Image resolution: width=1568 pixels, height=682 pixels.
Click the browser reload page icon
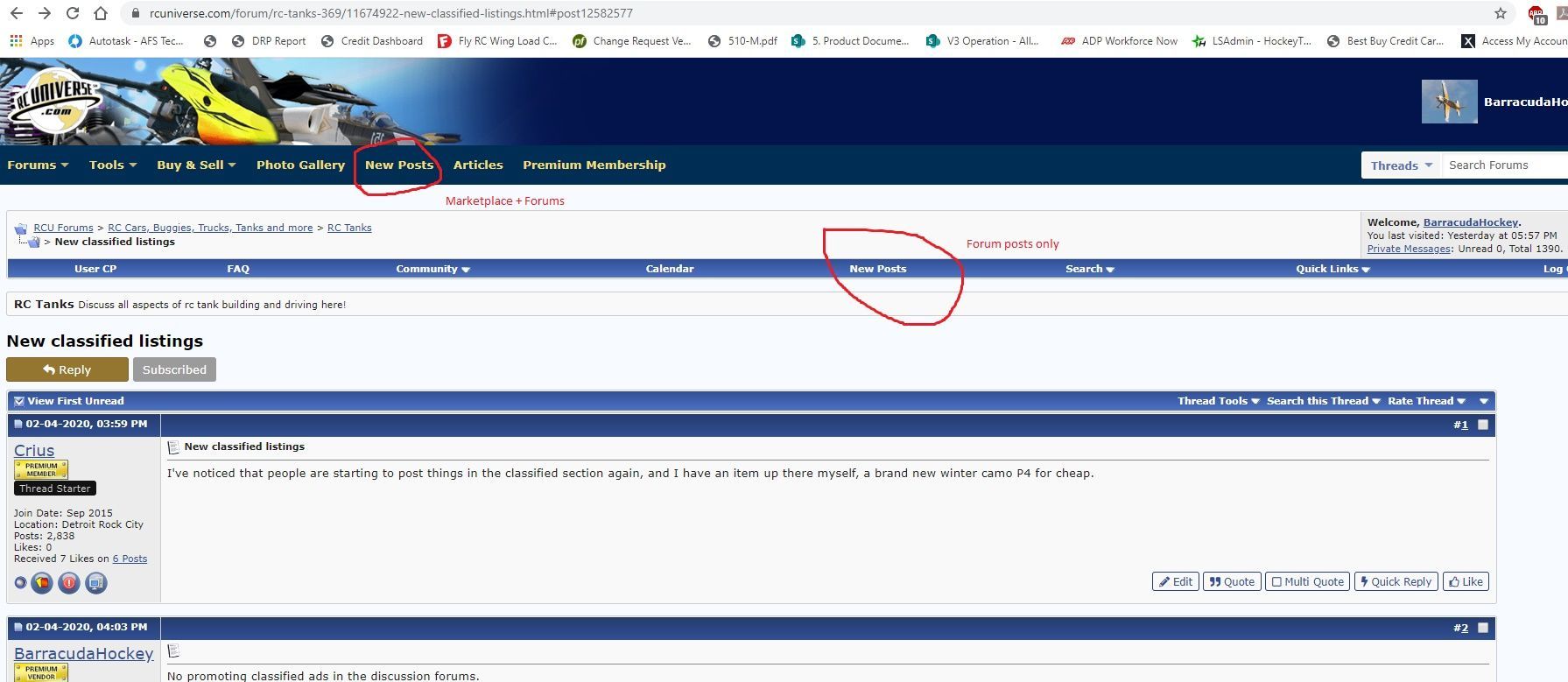73,13
